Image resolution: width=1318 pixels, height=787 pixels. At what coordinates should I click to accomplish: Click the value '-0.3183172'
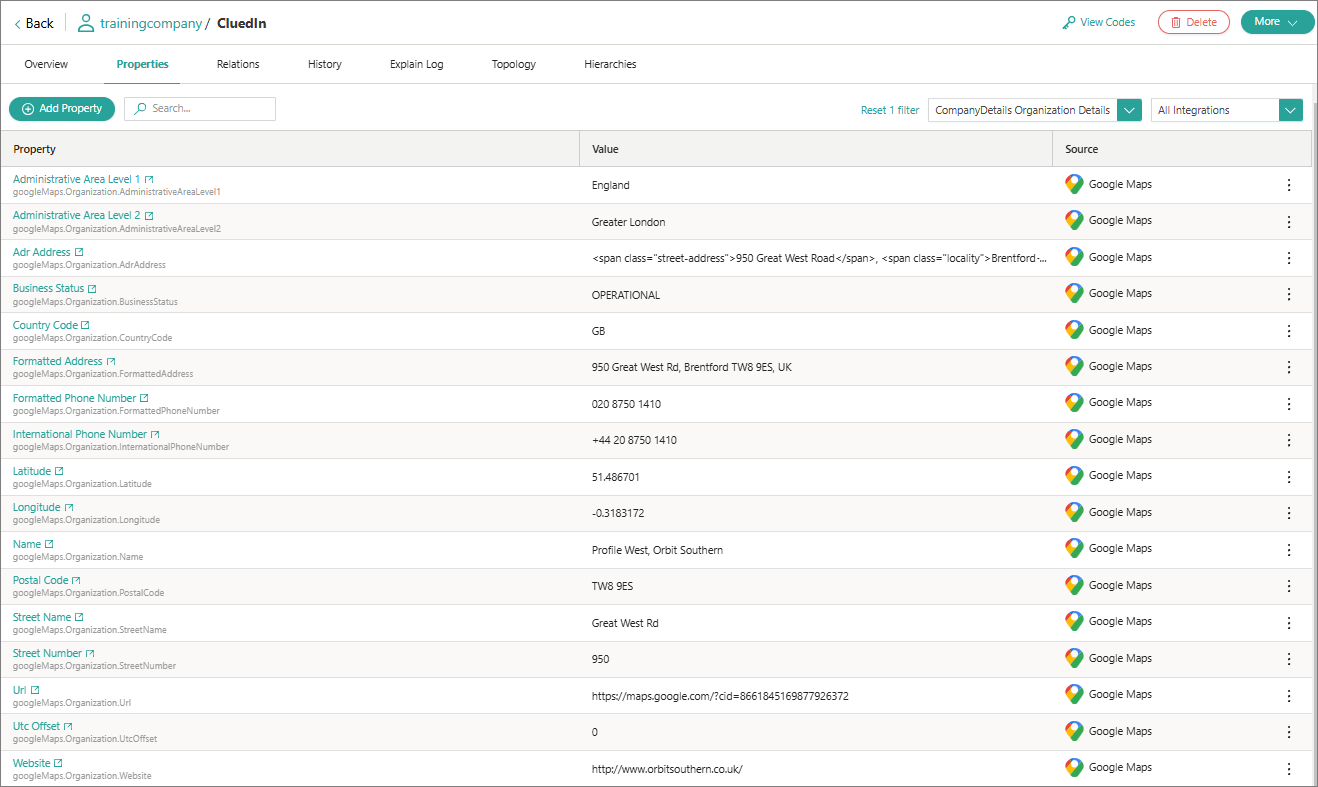pos(618,513)
